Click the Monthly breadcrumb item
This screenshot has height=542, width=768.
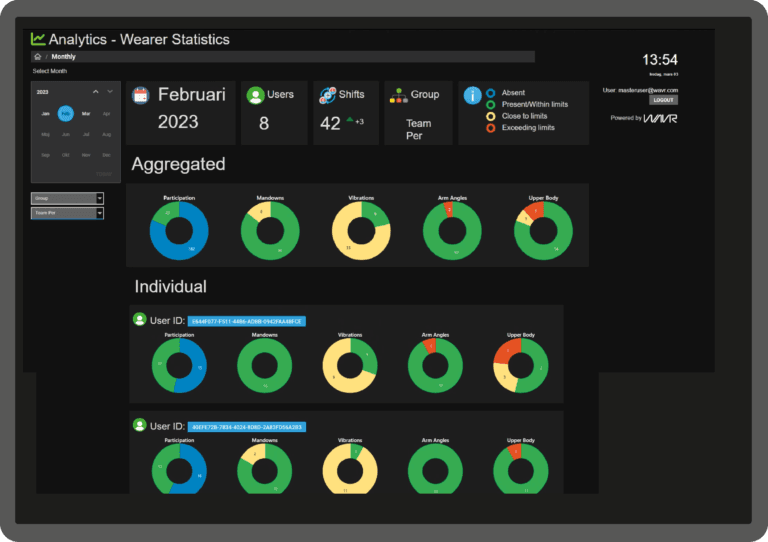pyautogui.click(x=63, y=57)
